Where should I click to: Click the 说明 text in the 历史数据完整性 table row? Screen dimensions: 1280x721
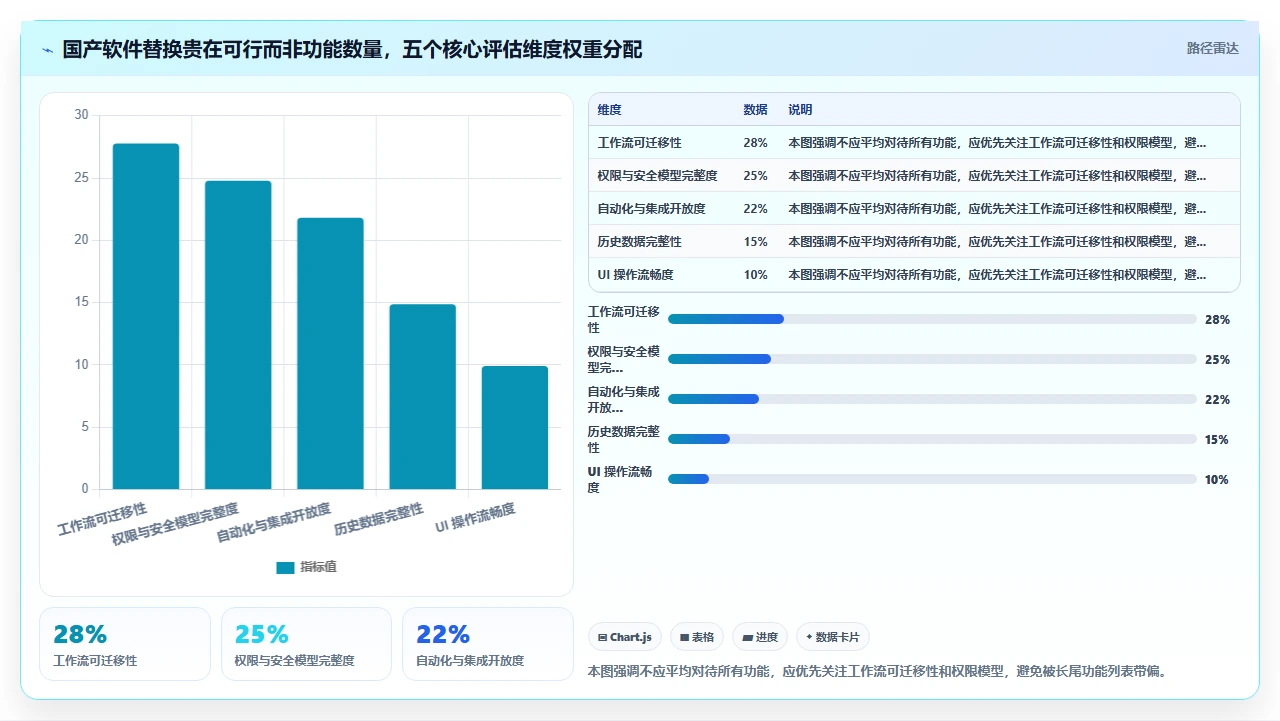(997, 242)
